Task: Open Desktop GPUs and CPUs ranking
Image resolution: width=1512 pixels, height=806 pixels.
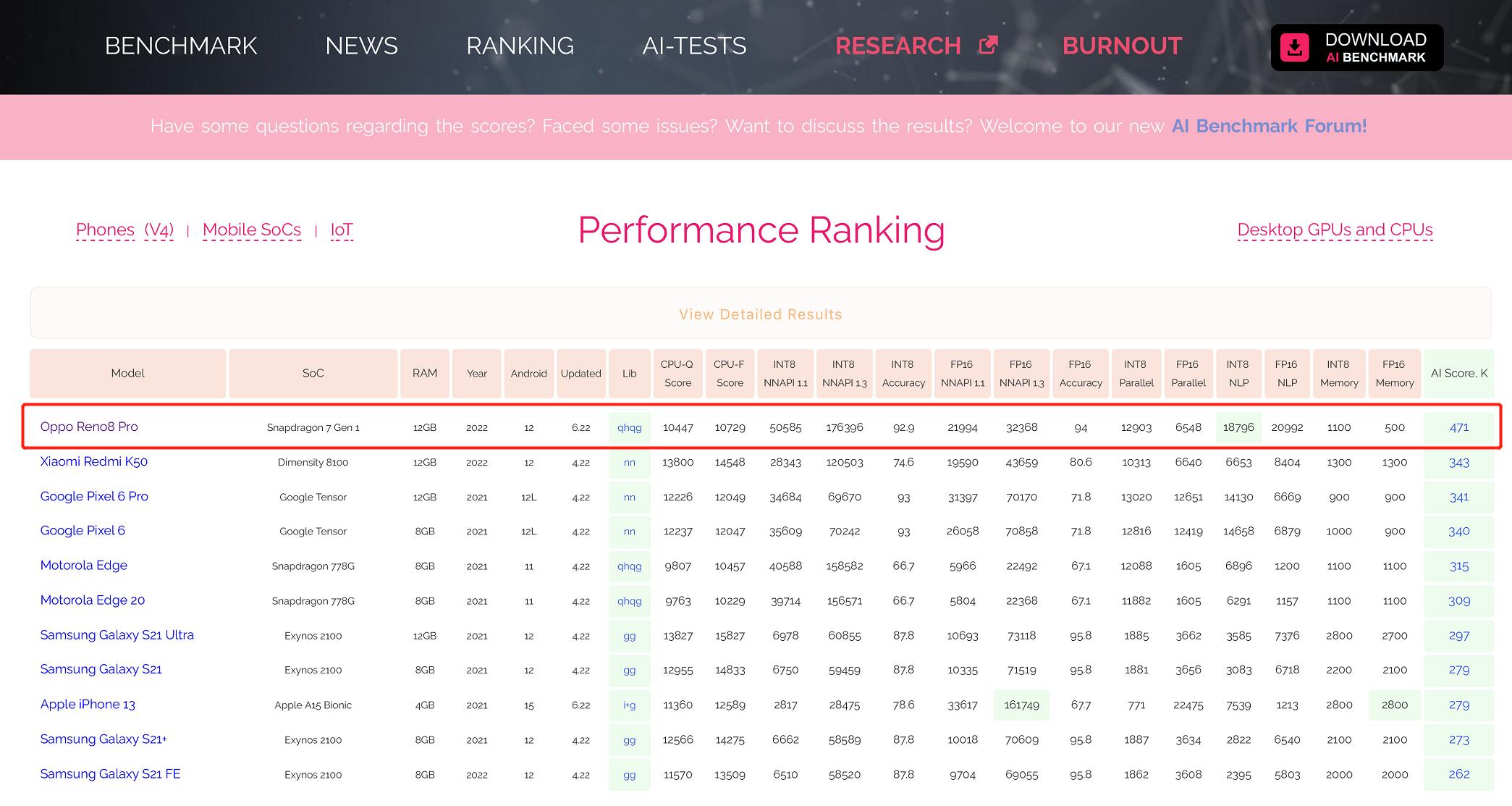Action: (x=1335, y=230)
